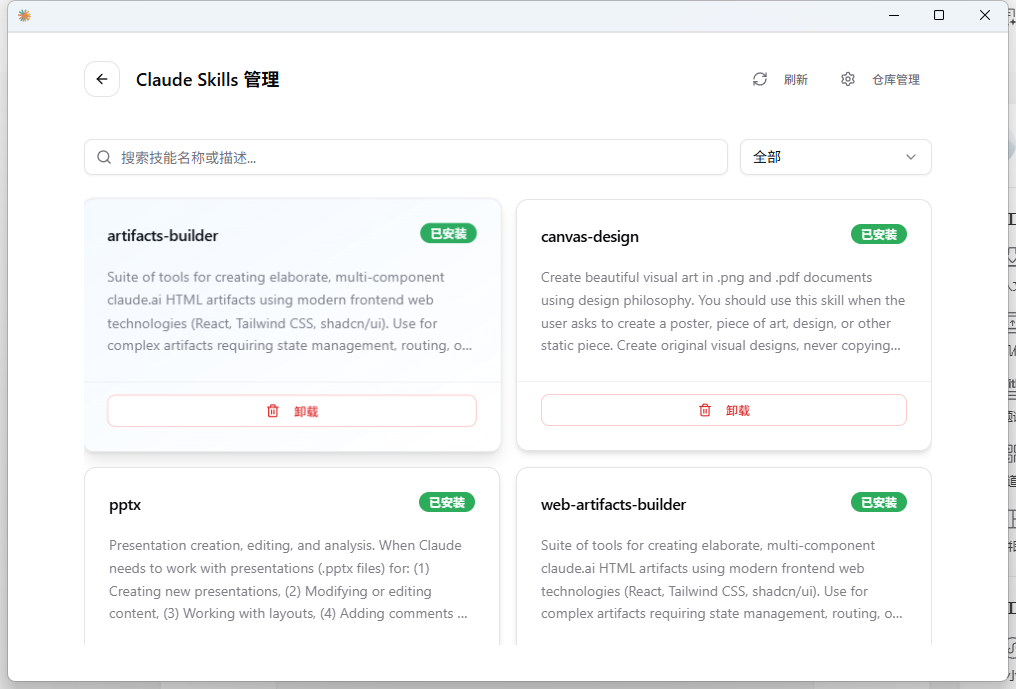Click the magnifier icon in search box

pos(104,157)
